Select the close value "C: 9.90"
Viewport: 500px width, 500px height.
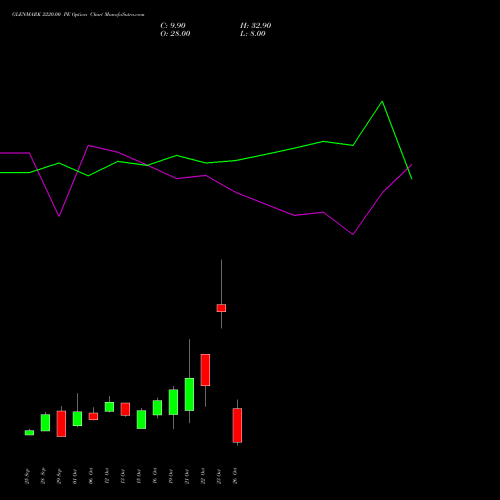(173, 26)
